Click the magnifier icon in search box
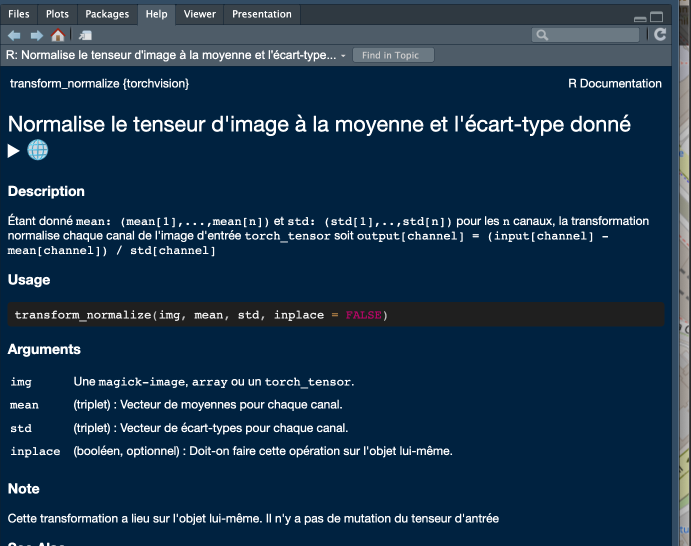Screen dimensions: 691x546 point(541,35)
